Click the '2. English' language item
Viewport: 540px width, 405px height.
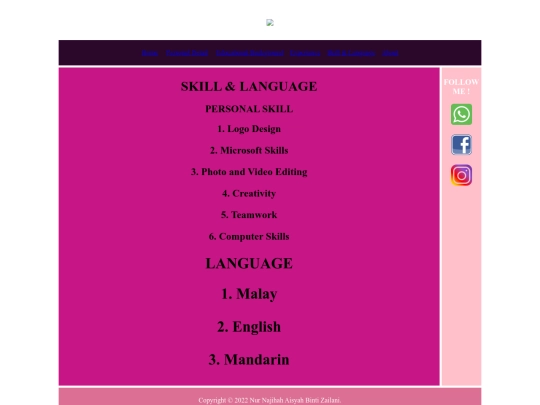(x=249, y=327)
